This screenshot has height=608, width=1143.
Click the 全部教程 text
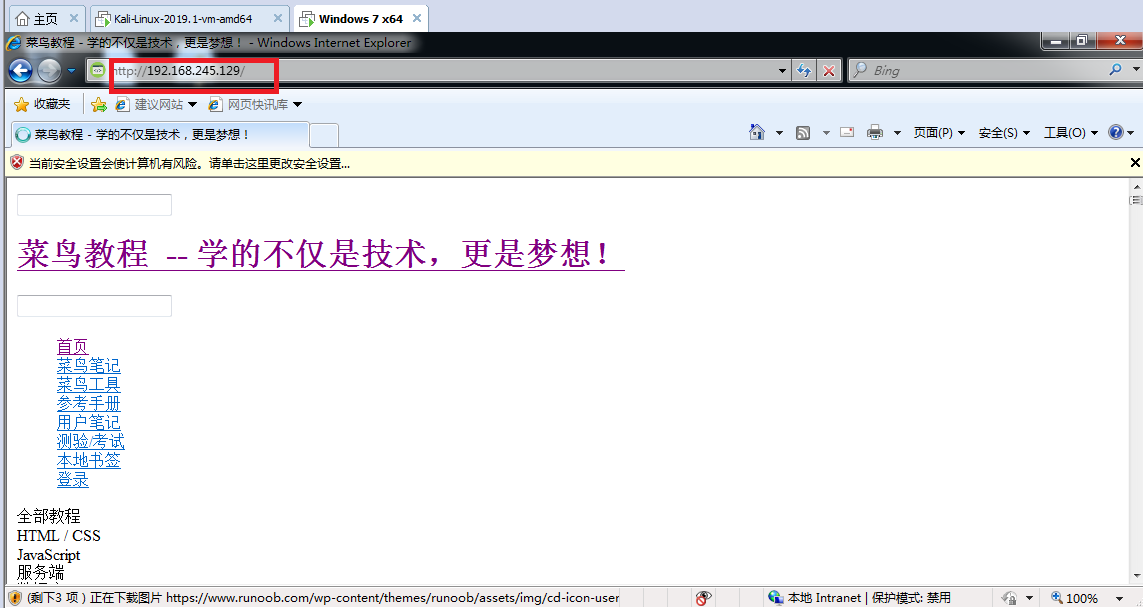tap(49, 516)
